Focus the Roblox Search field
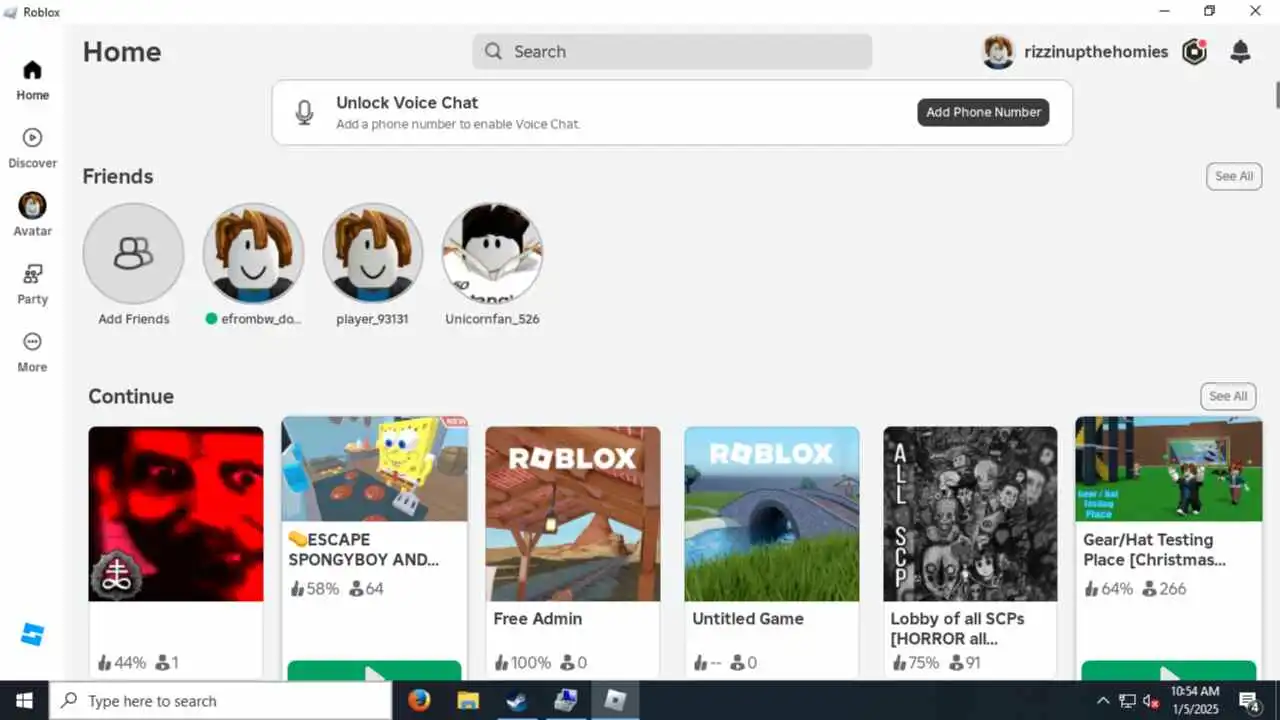Image resolution: width=1280 pixels, height=720 pixels. click(x=672, y=52)
